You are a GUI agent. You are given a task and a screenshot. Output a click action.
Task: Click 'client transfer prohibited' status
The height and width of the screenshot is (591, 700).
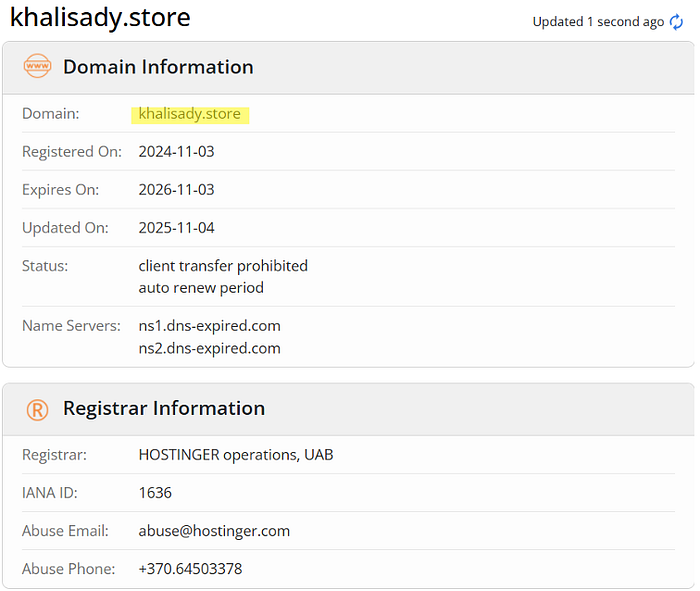tap(223, 266)
